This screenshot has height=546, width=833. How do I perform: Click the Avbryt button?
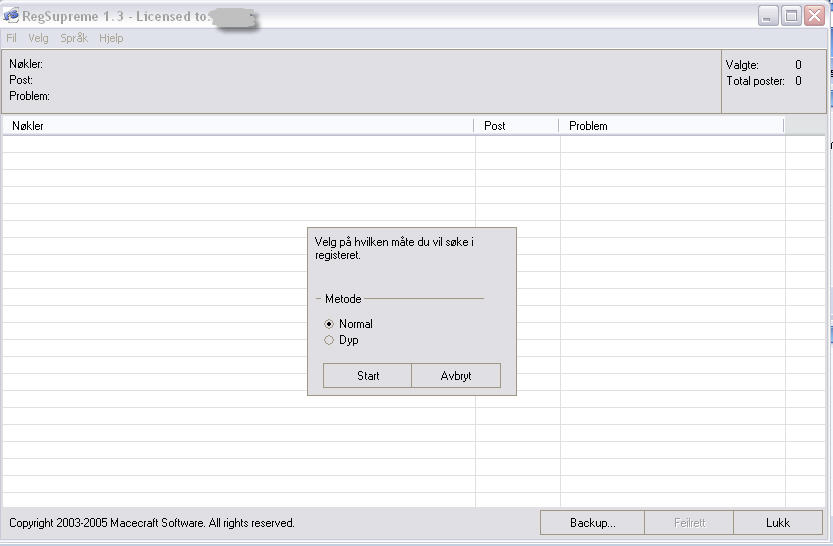pyautogui.click(x=456, y=376)
